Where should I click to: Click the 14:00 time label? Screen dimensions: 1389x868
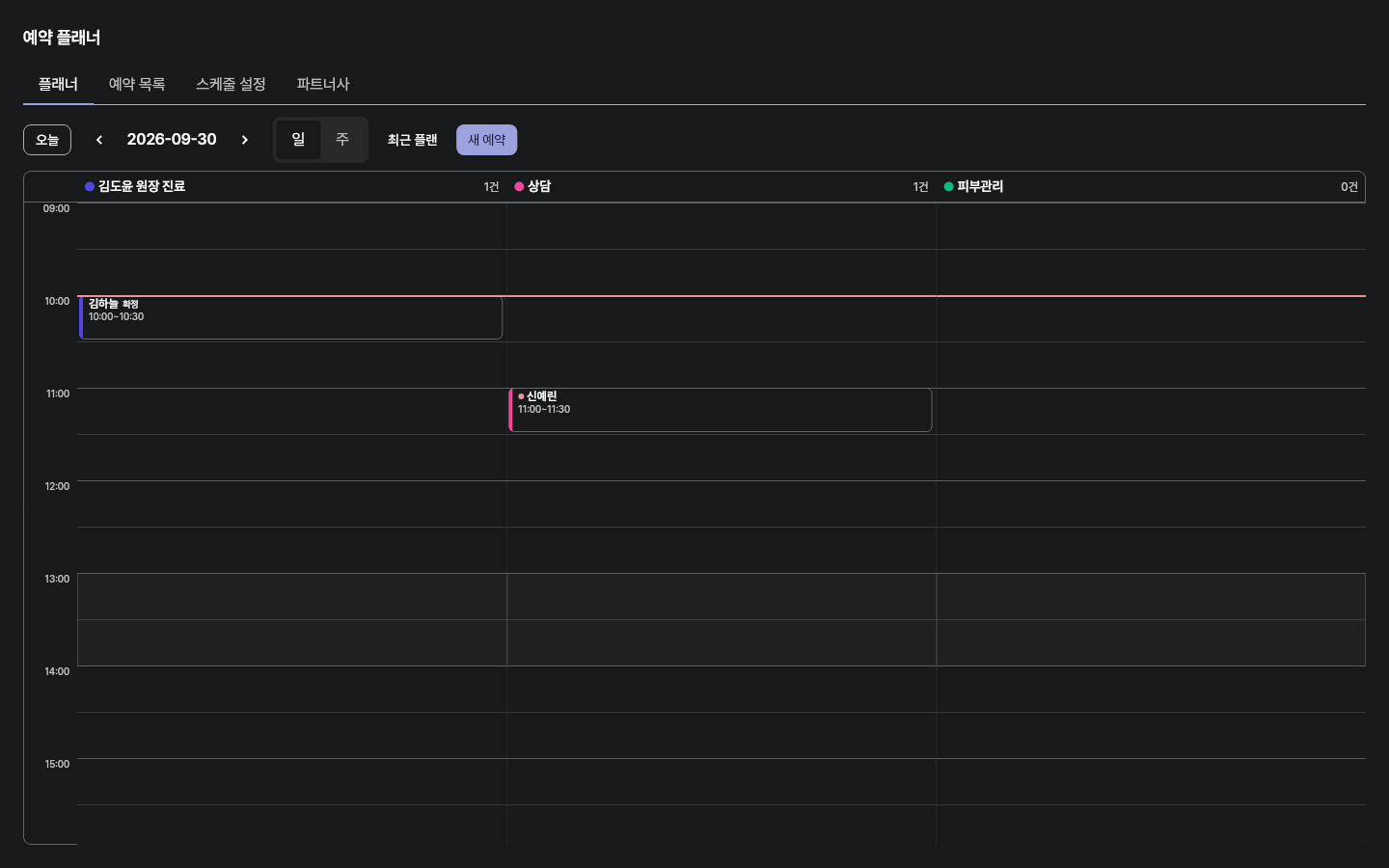pos(57,671)
